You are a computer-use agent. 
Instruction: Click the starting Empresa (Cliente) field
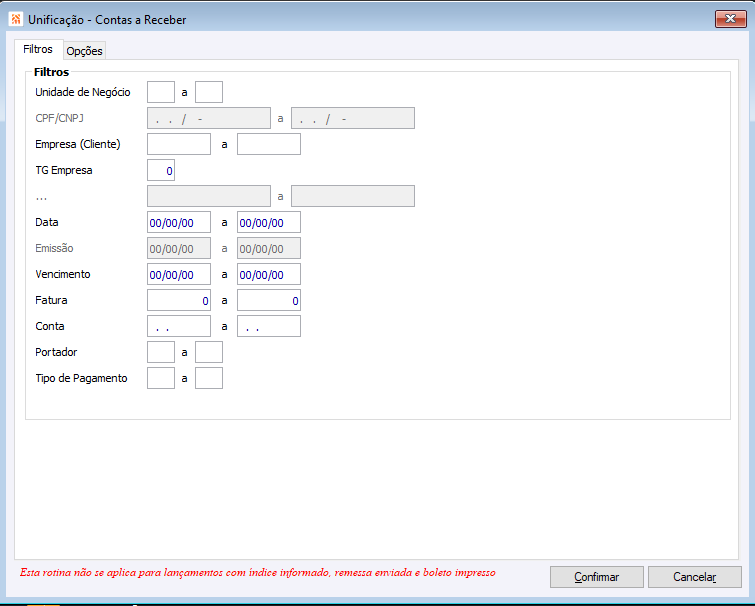click(x=179, y=144)
